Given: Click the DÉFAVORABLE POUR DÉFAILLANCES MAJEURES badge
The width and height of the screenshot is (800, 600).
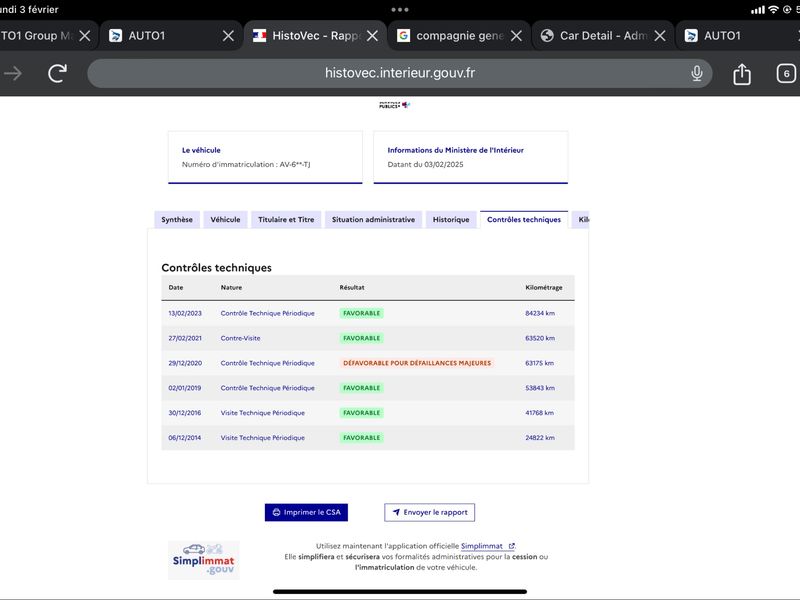Looking at the screenshot, I should click(x=417, y=363).
